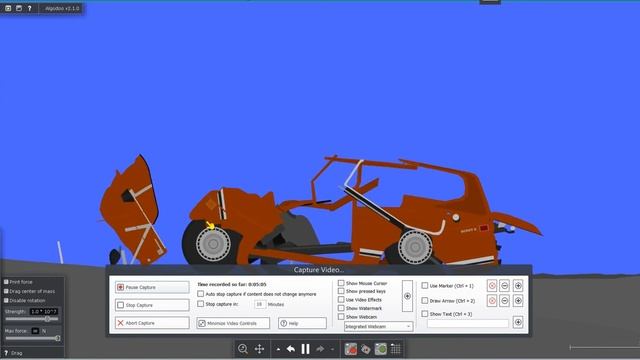Click Minimize Video Controls
This screenshot has height=360, width=640.
point(233,323)
